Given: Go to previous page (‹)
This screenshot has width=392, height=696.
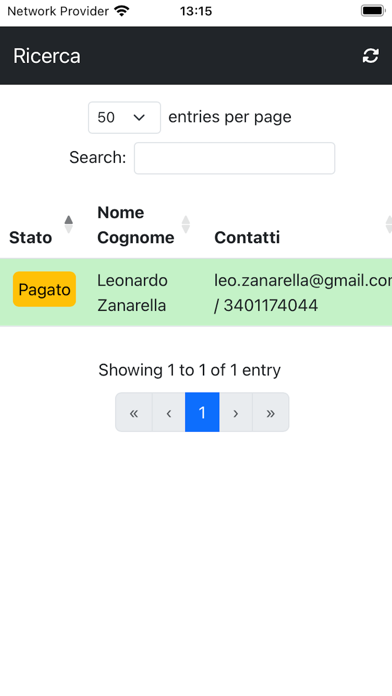Looking at the screenshot, I should pyautogui.click(x=169, y=412).
